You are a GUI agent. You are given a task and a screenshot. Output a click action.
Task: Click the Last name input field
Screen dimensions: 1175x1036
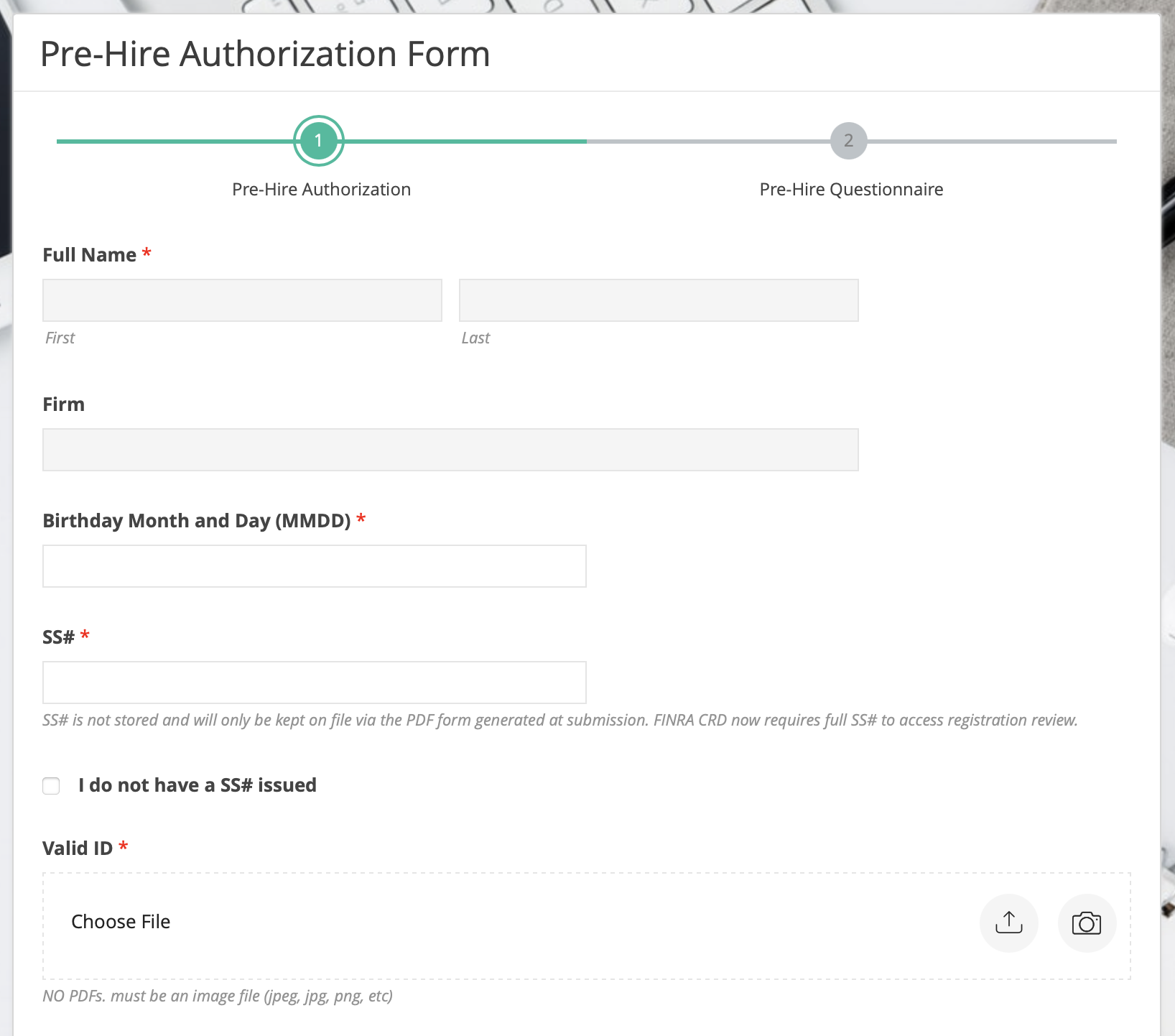(658, 300)
